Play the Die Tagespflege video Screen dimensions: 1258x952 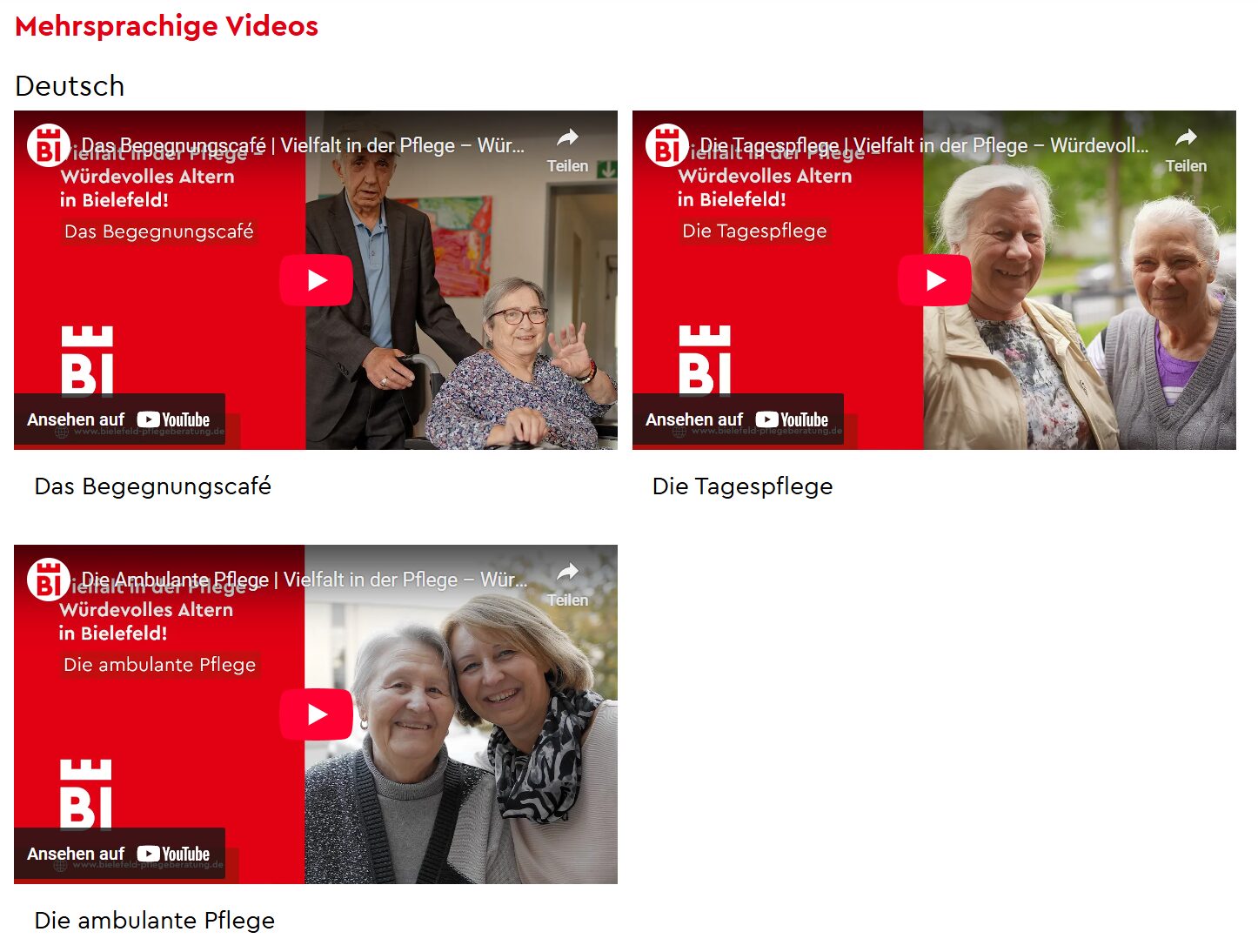point(934,280)
